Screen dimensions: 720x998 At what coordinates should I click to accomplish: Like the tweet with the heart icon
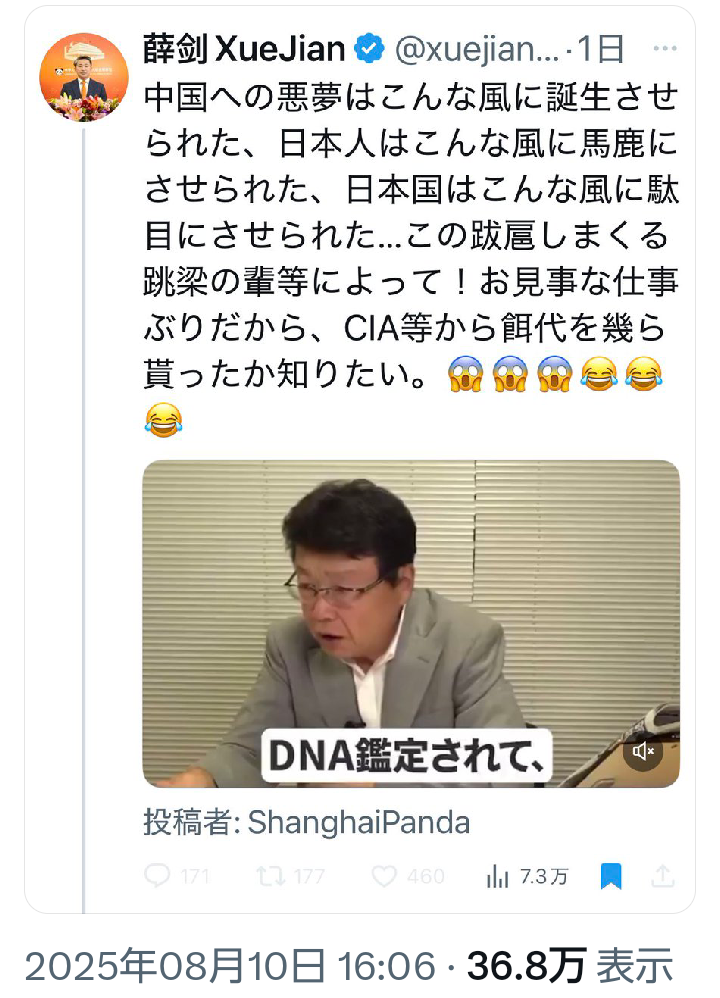click(x=384, y=876)
